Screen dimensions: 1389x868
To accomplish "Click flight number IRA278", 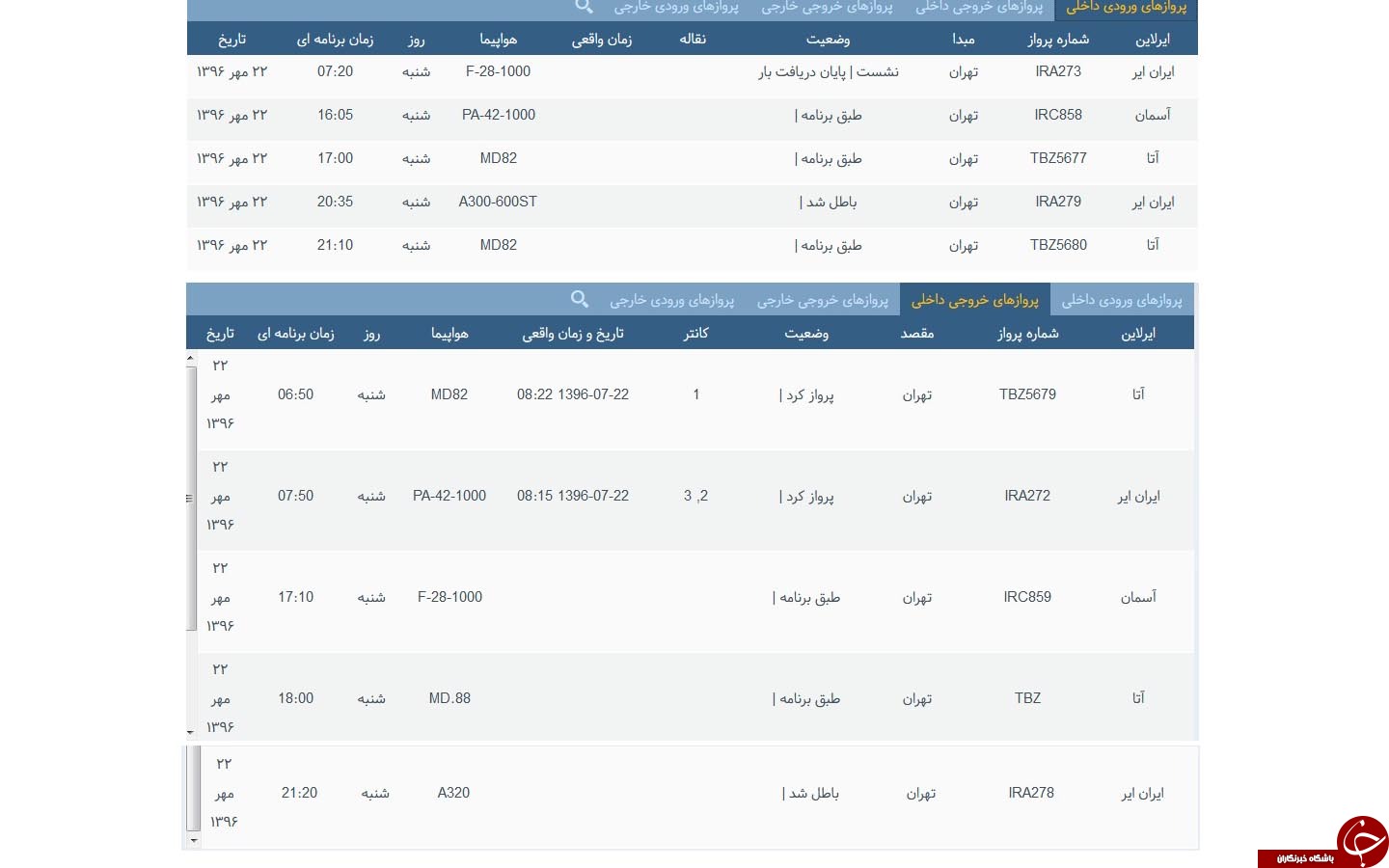I will click(x=1031, y=793).
